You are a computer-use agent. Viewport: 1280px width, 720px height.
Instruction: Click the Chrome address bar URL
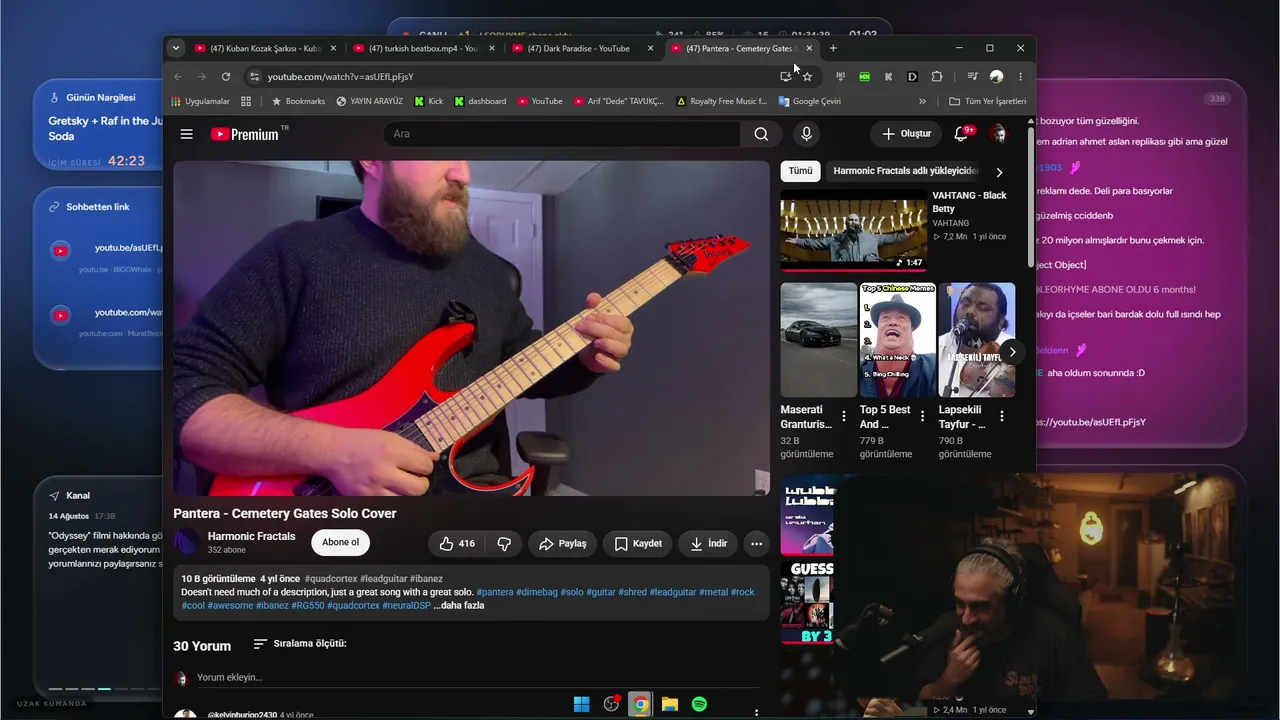340,77
